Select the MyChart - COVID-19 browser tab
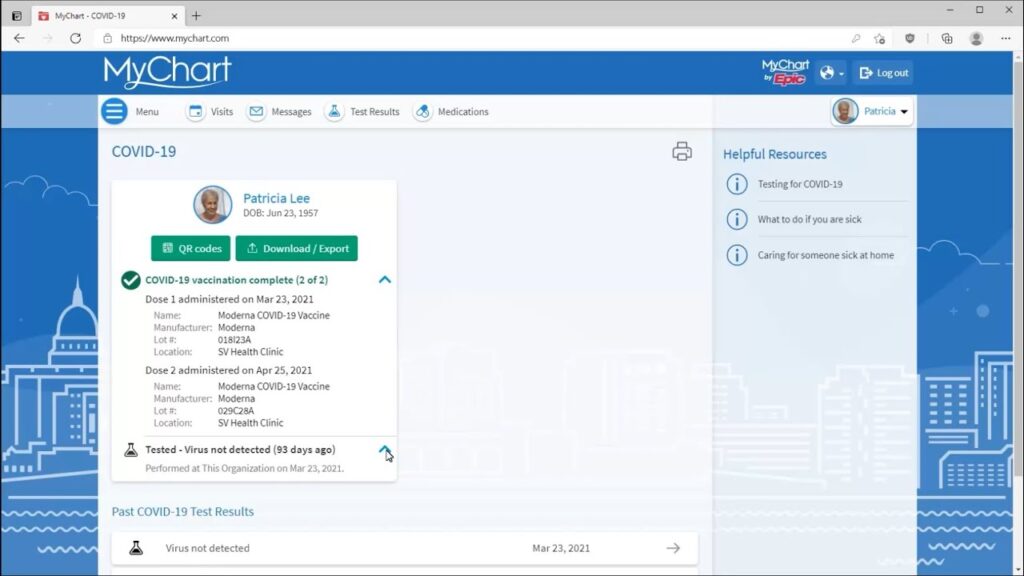 pos(108,16)
